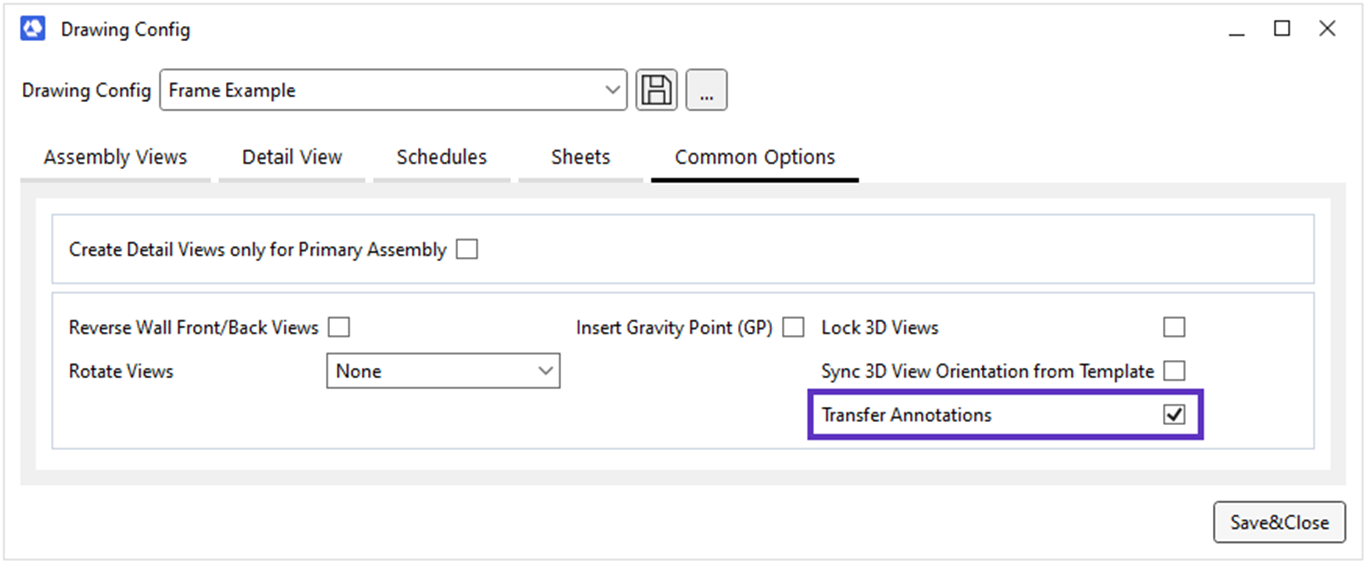Switch to the Assembly Views tab
Viewport: 1368px width, 565px height.
coord(115,157)
